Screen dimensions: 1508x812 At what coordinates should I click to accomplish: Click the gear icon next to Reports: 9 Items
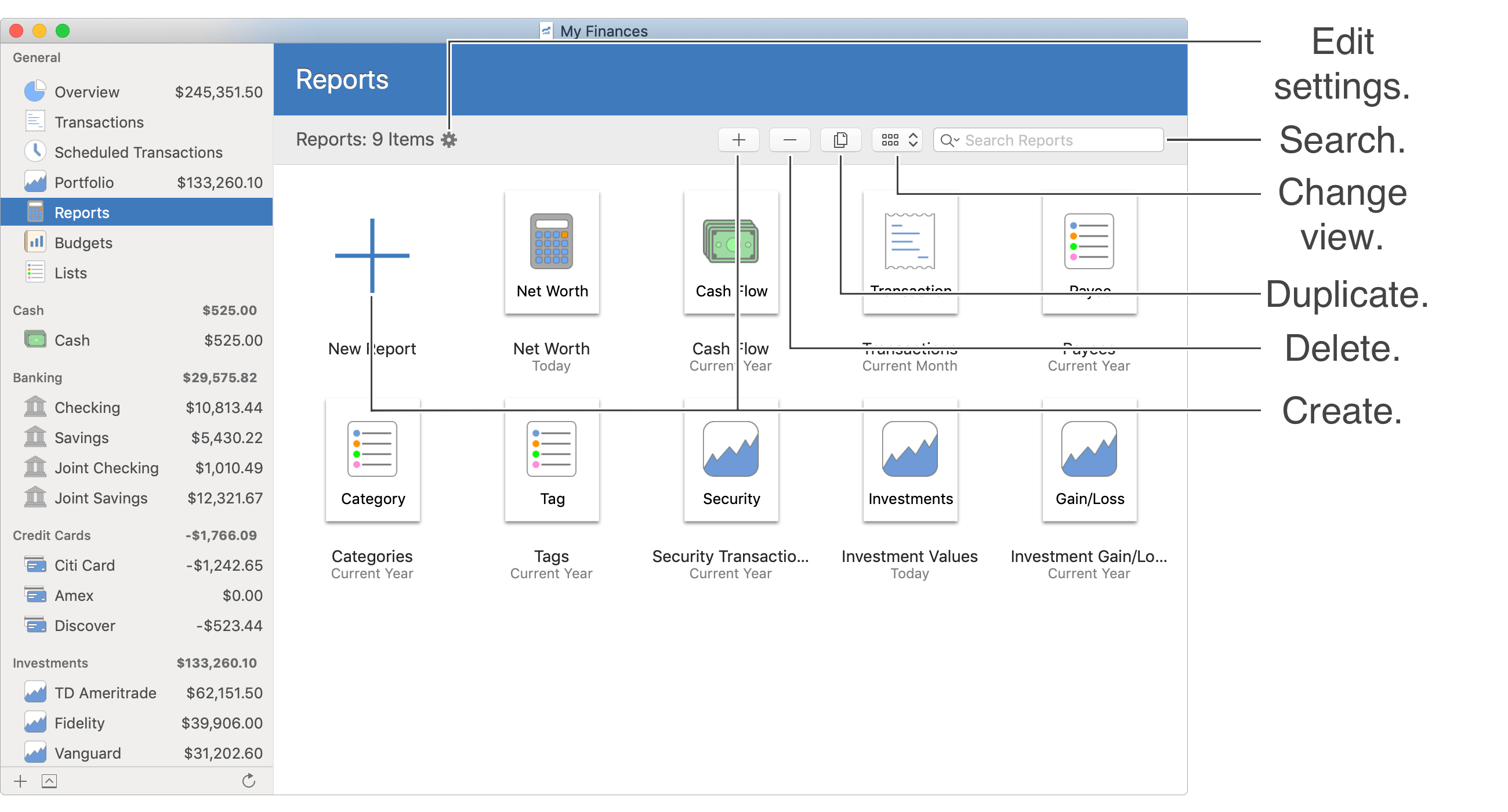pos(448,140)
